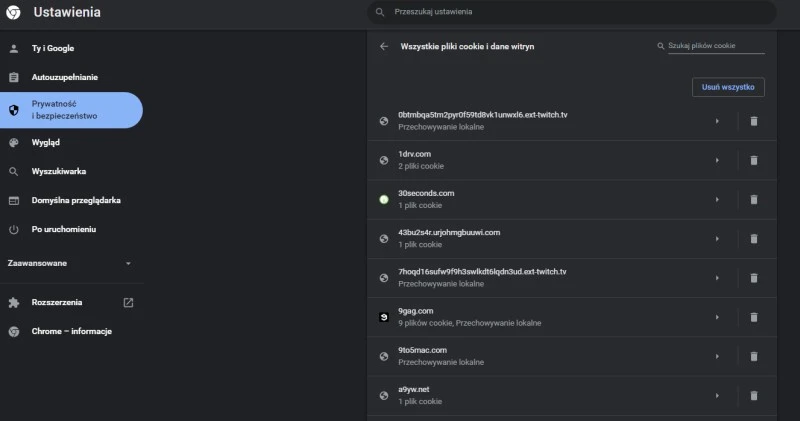The width and height of the screenshot is (800, 421).
Task: Delete a9yw.net cookie via trash icon
Action: pos(754,395)
